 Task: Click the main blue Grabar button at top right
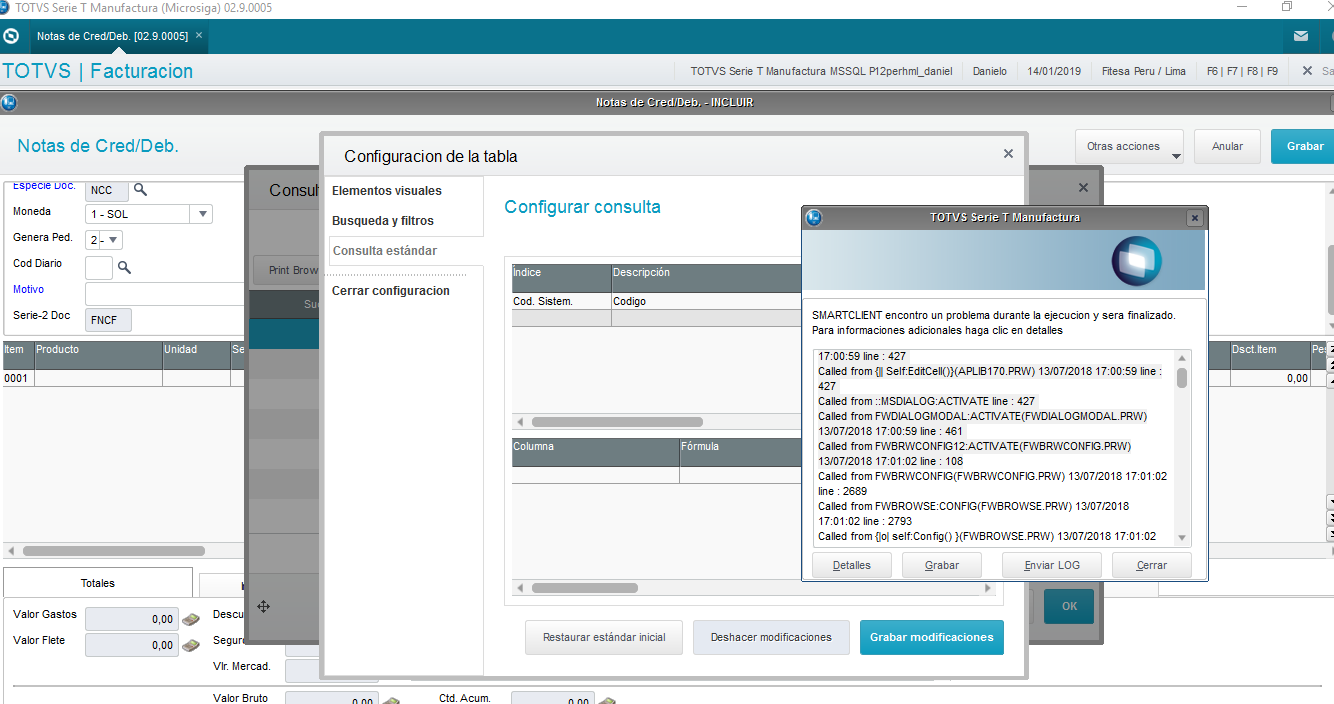1304,146
